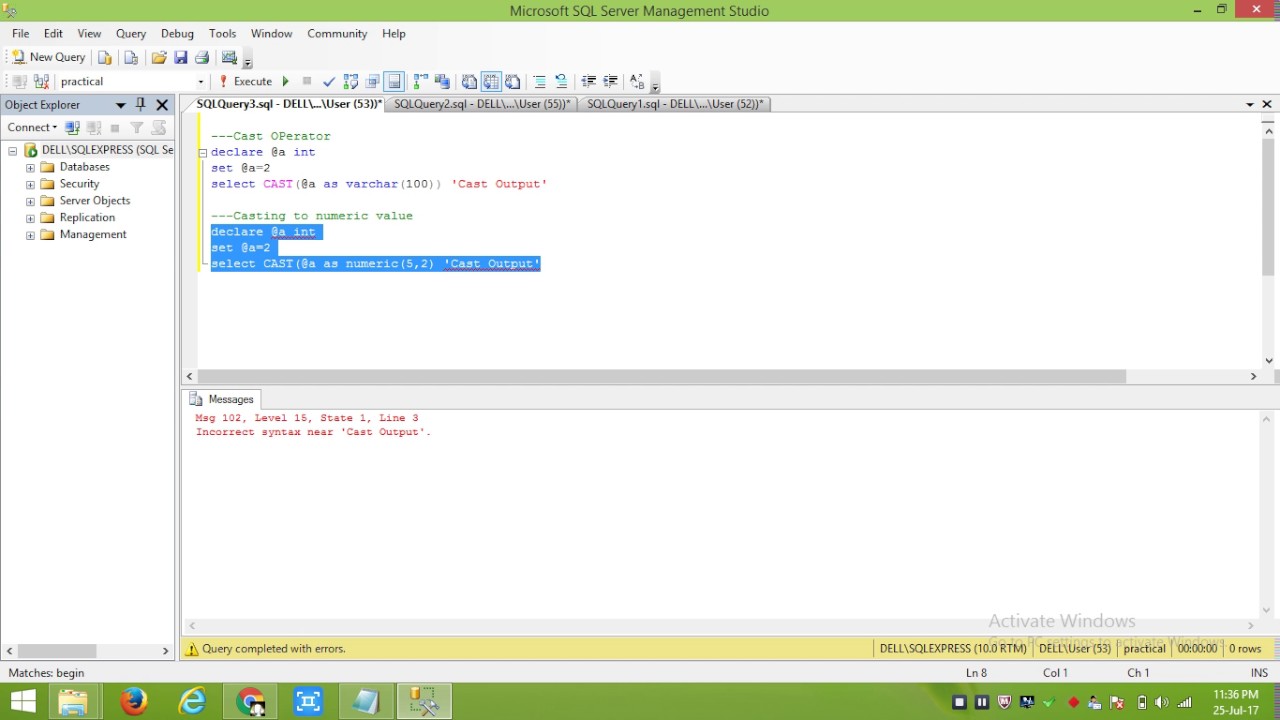Collapse the declare @a code block
Screen dimensions: 1280x720
tap(202, 153)
